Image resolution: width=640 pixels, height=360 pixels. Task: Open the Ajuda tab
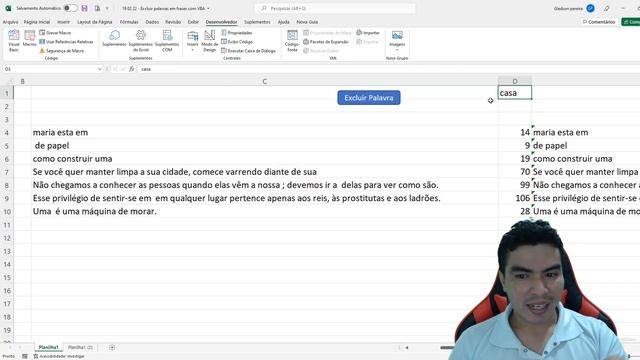[x=283, y=22]
